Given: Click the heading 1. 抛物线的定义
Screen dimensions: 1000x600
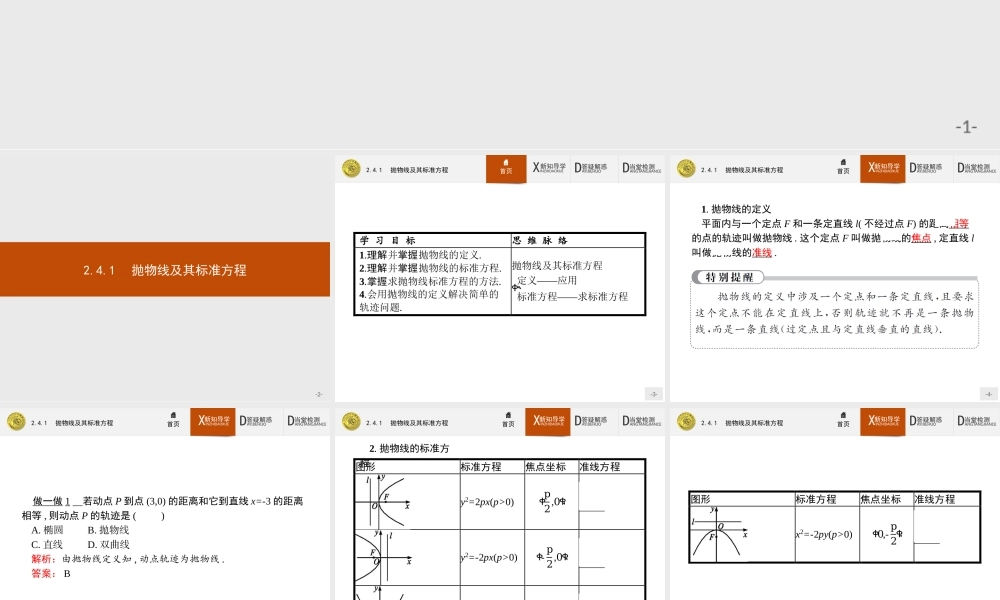Looking at the screenshot, I should 736,209.
